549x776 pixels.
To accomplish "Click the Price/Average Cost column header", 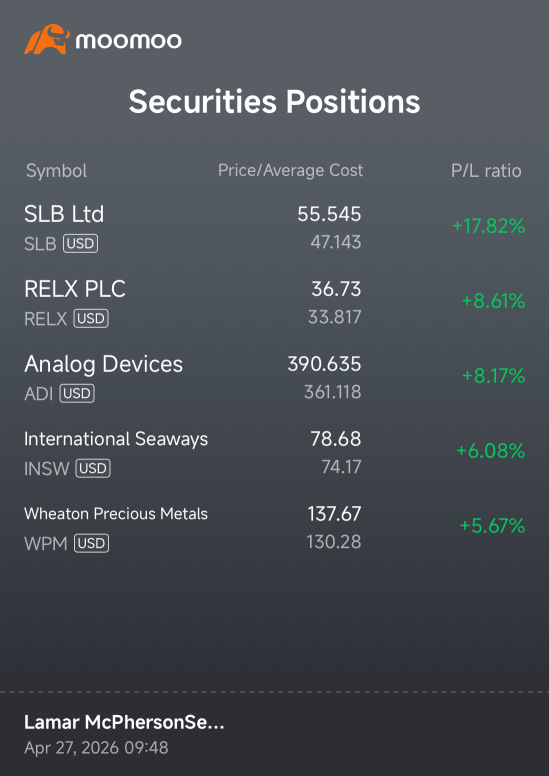I will tap(291, 171).
